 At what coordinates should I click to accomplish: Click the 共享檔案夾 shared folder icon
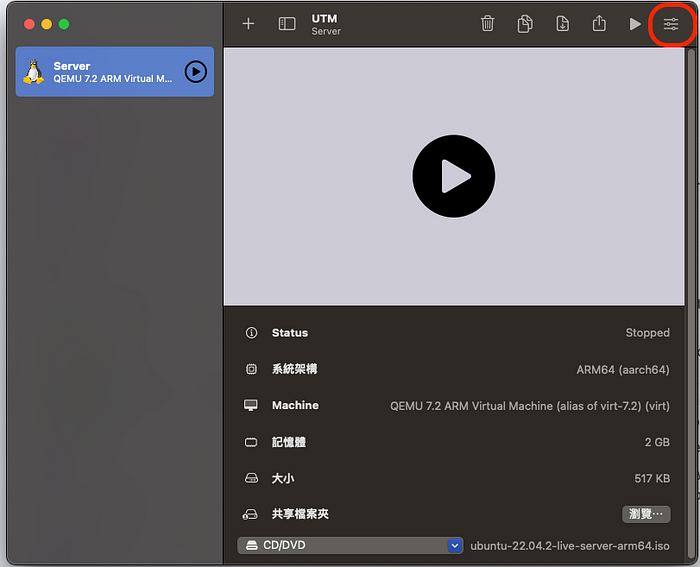(x=251, y=514)
